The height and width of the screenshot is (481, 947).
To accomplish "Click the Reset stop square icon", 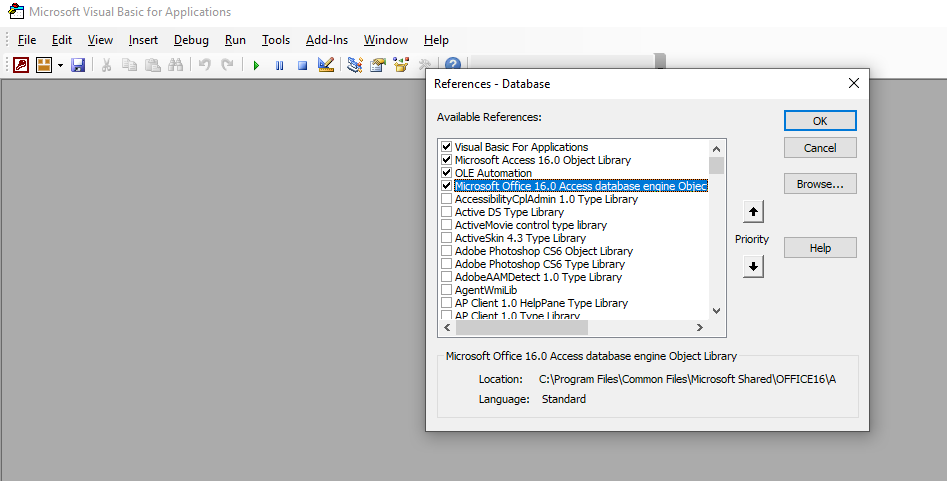I will [303, 65].
